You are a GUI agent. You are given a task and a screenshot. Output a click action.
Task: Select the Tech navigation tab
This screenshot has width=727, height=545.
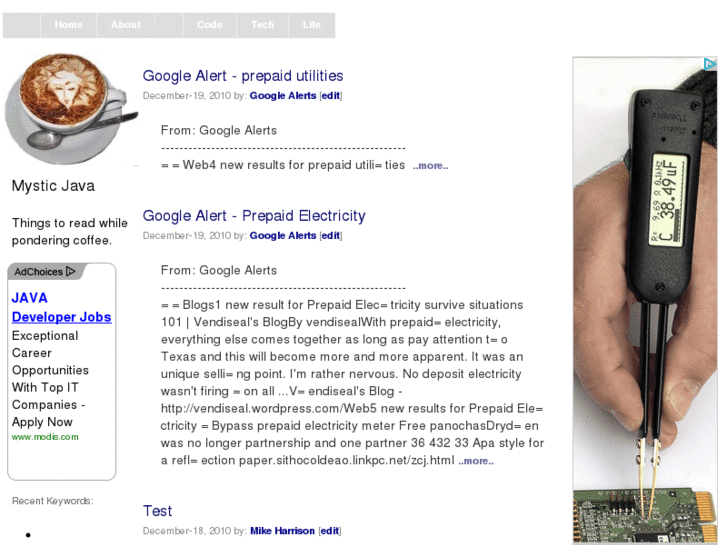coord(262,25)
